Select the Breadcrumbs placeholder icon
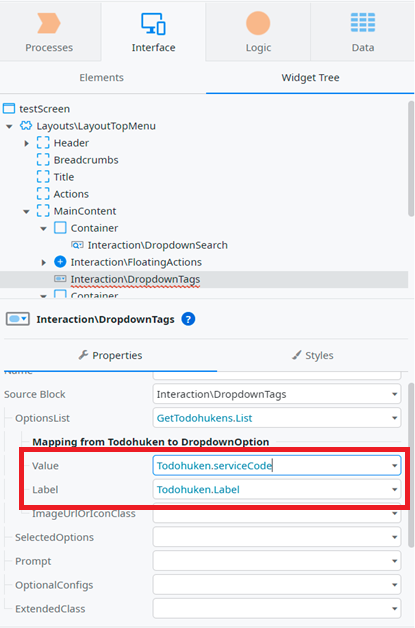415x628 pixels. [43, 160]
